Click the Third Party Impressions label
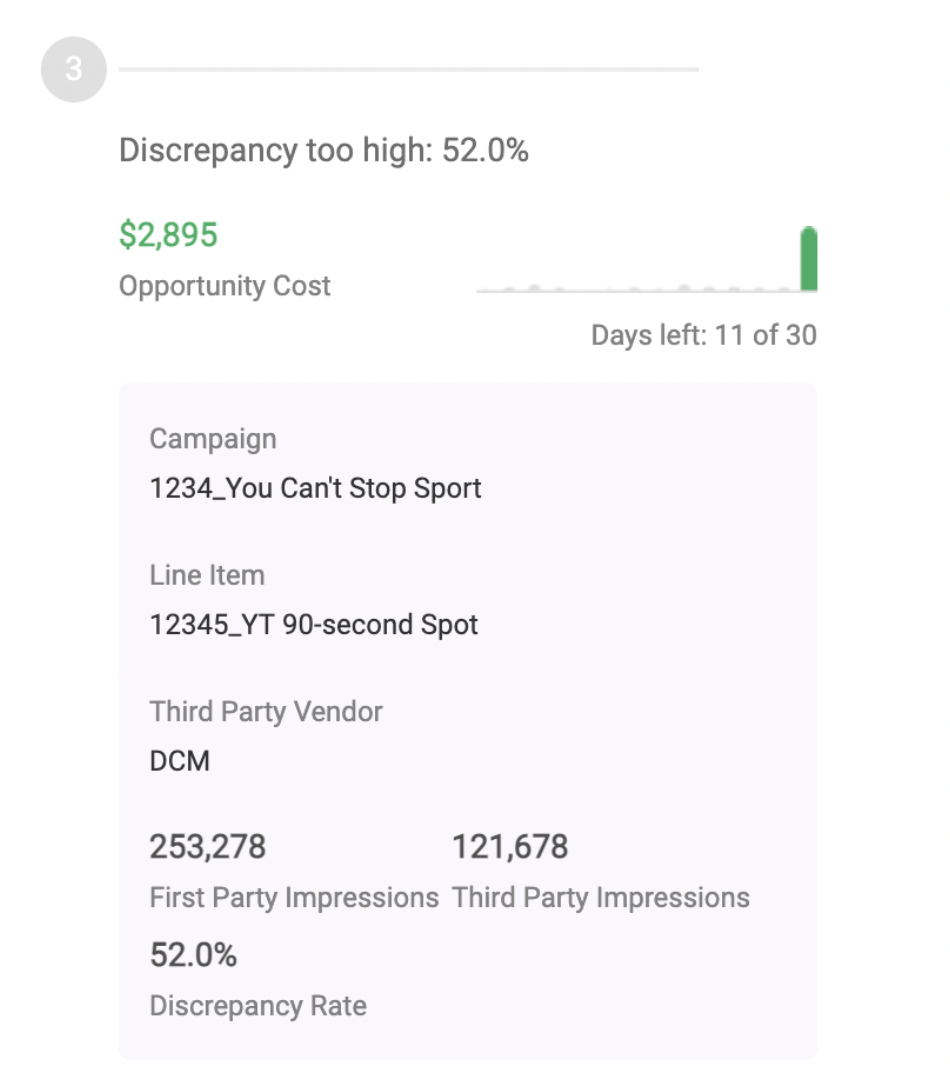The width and height of the screenshot is (950, 1078). [x=601, y=898]
